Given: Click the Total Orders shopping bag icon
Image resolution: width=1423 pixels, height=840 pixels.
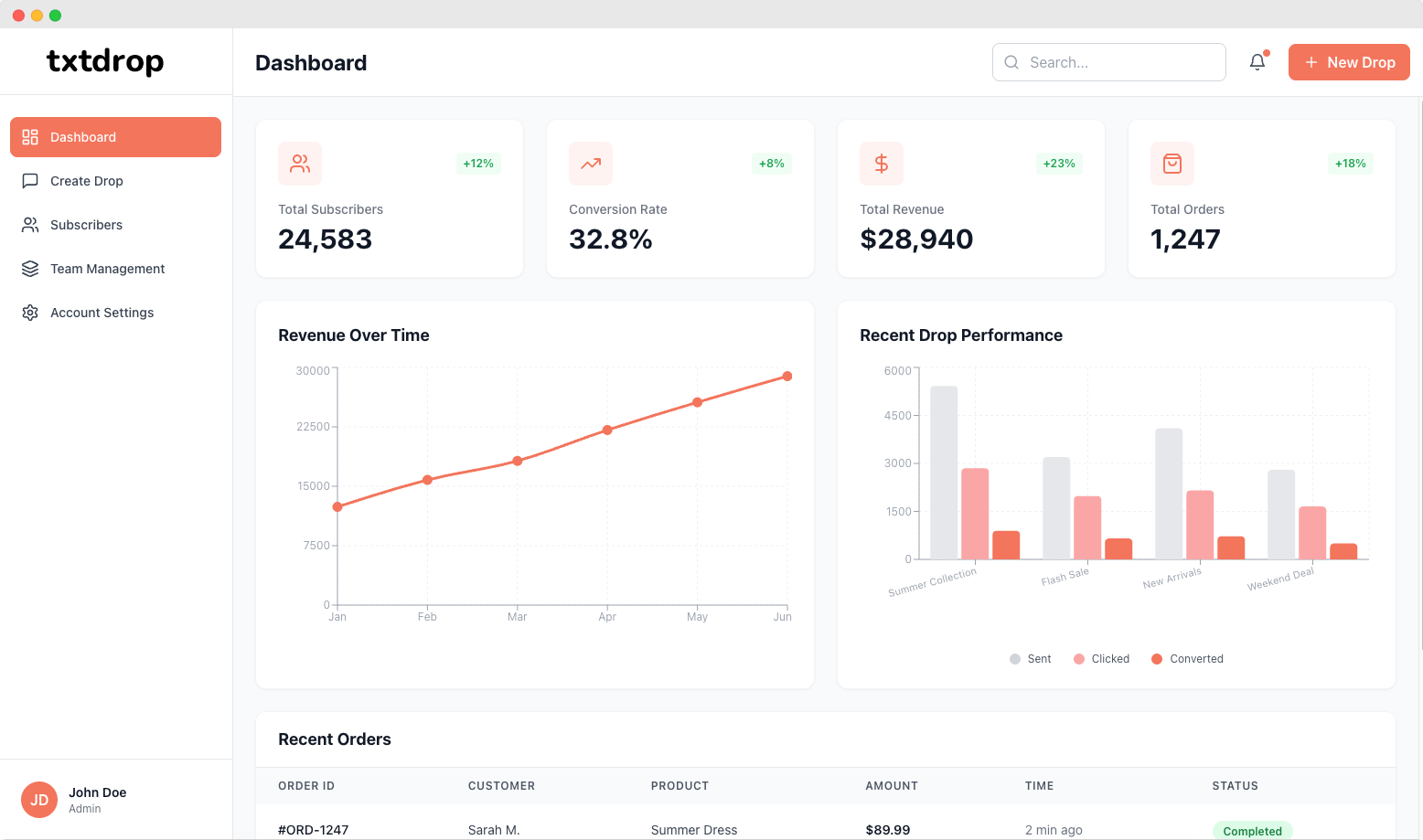Looking at the screenshot, I should pos(1172,164).
